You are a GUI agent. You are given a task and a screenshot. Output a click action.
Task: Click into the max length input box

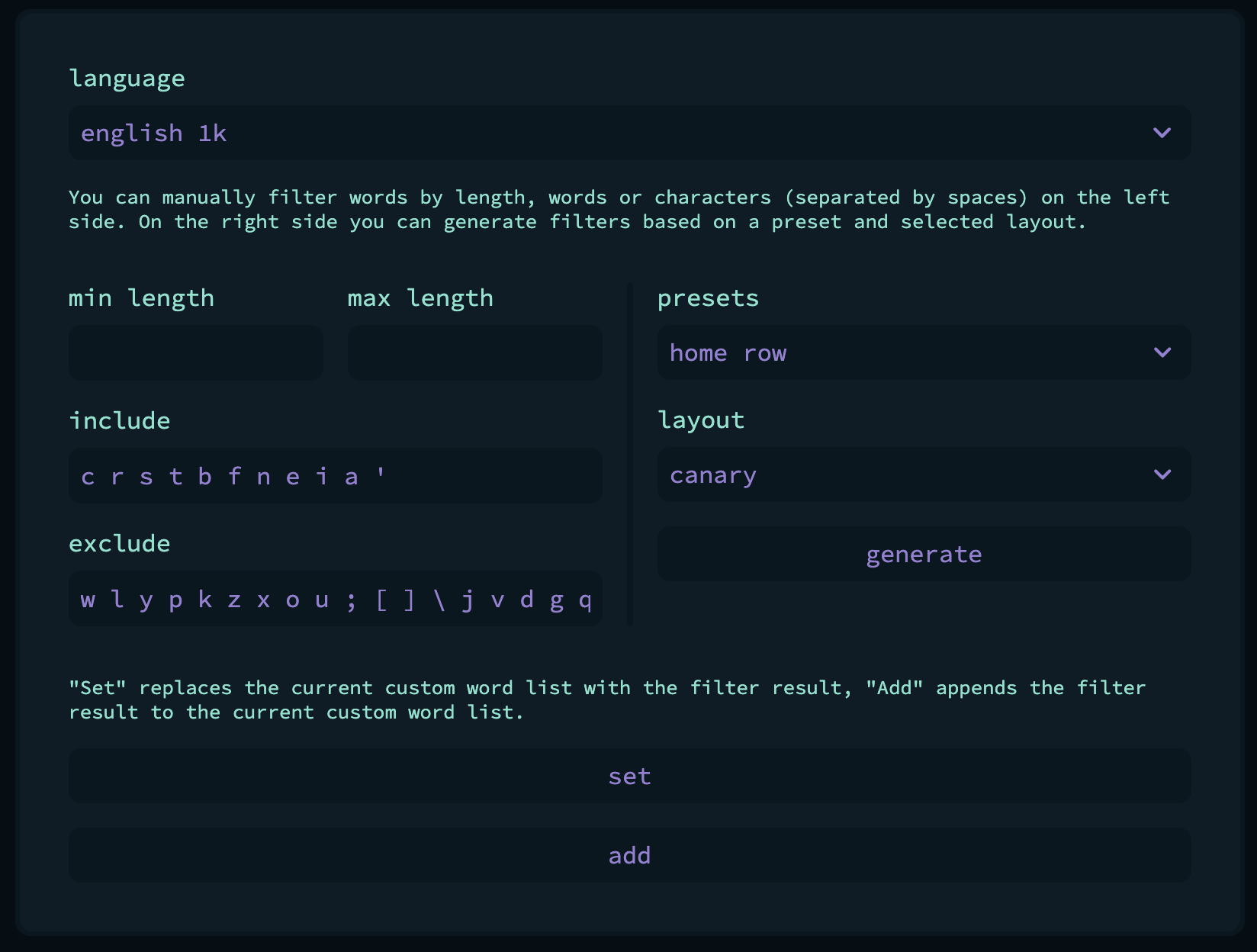(474, 352)
